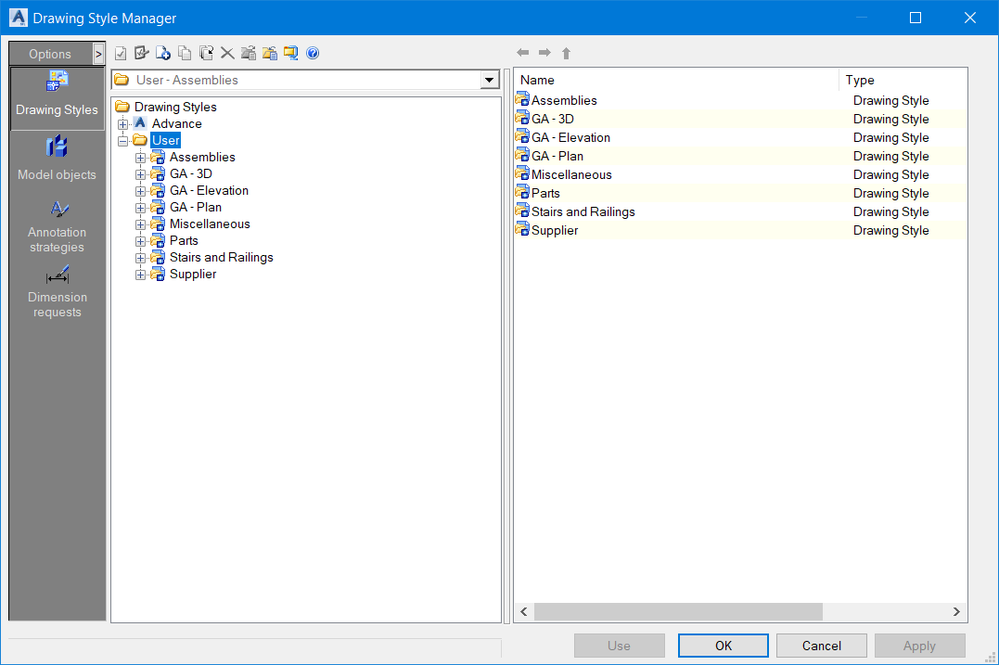Select Miscellaneous in the tree
This screenshot has height=665, width=999.
pos(210,224)
